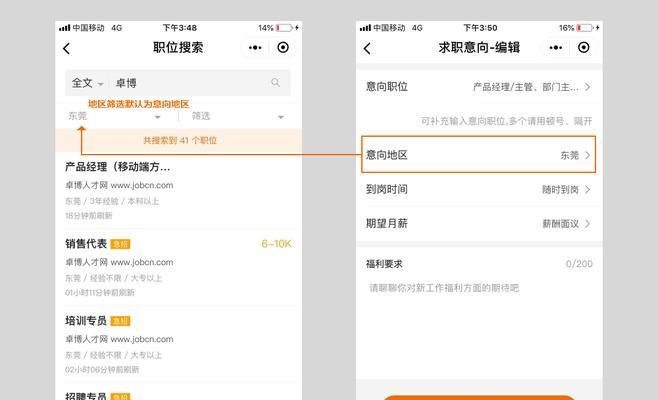
Task: Tap the signal bars in the right phone status bar
Action: click(365, 28)
